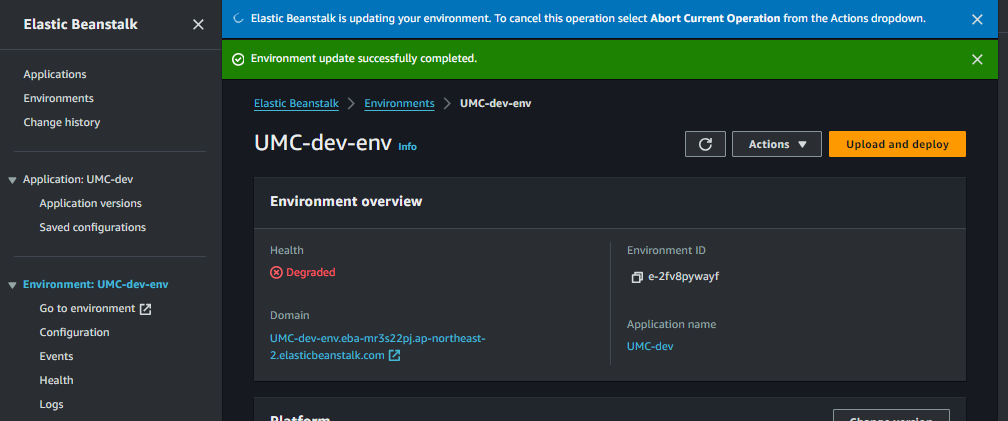Open Configuration in the sidebar
Screen dimensions: 1008x421
75,332
